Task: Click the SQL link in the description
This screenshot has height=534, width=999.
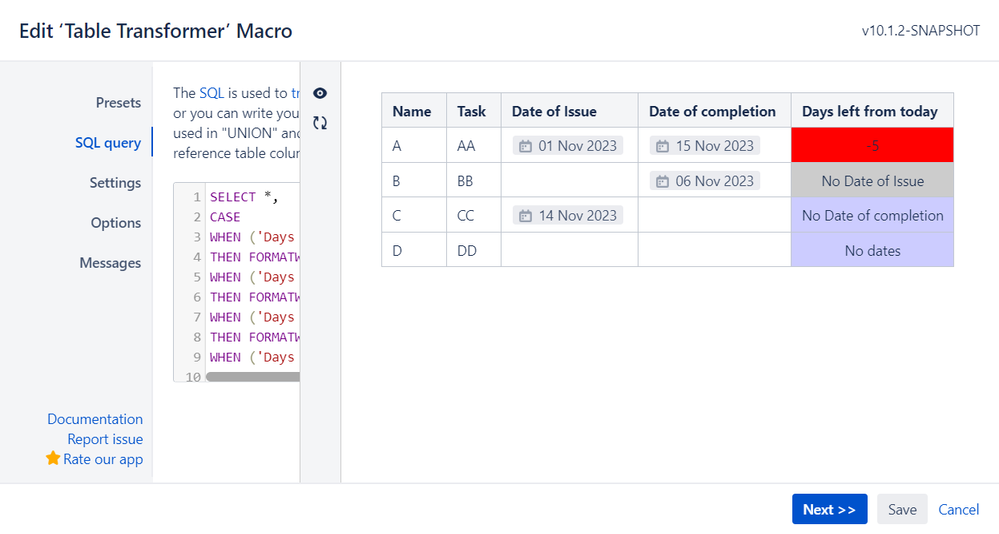Action: point(211,93)
